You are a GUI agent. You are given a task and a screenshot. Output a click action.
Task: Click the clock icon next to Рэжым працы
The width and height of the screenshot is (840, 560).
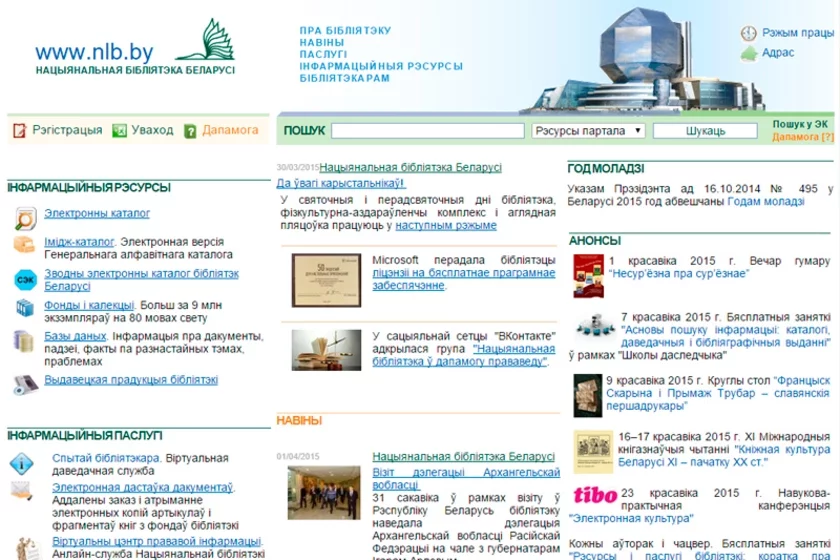749,33
